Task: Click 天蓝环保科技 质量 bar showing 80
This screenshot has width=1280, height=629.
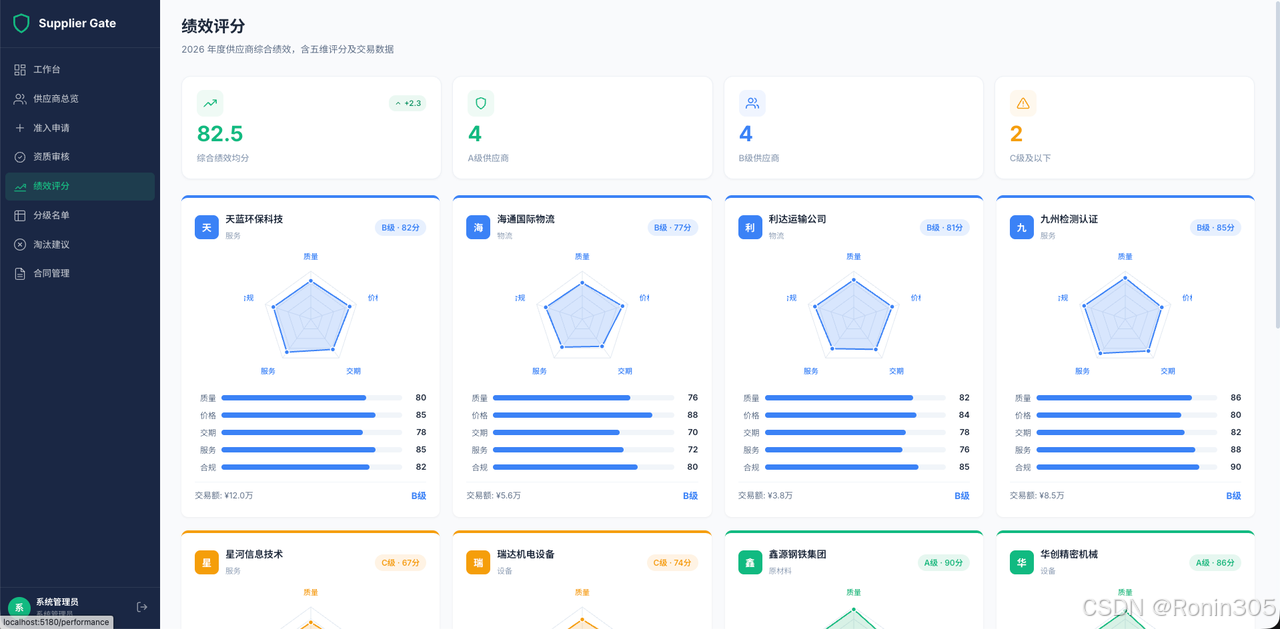Action: pos(311,398)
